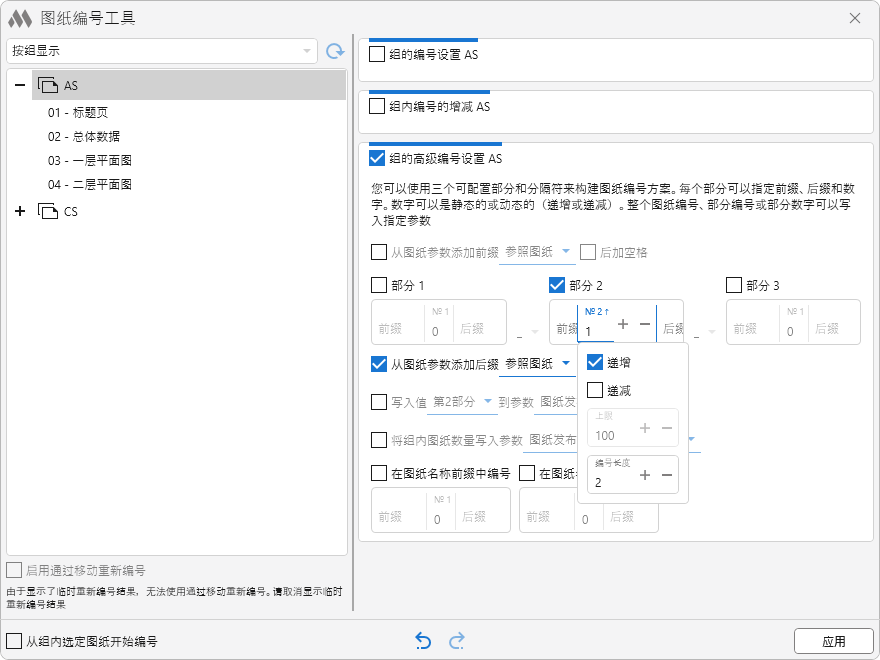The width and height of the screenshot is (880, 660).
Task: Increase 编号长度 with the plus icon
Action: coord(645,475)
